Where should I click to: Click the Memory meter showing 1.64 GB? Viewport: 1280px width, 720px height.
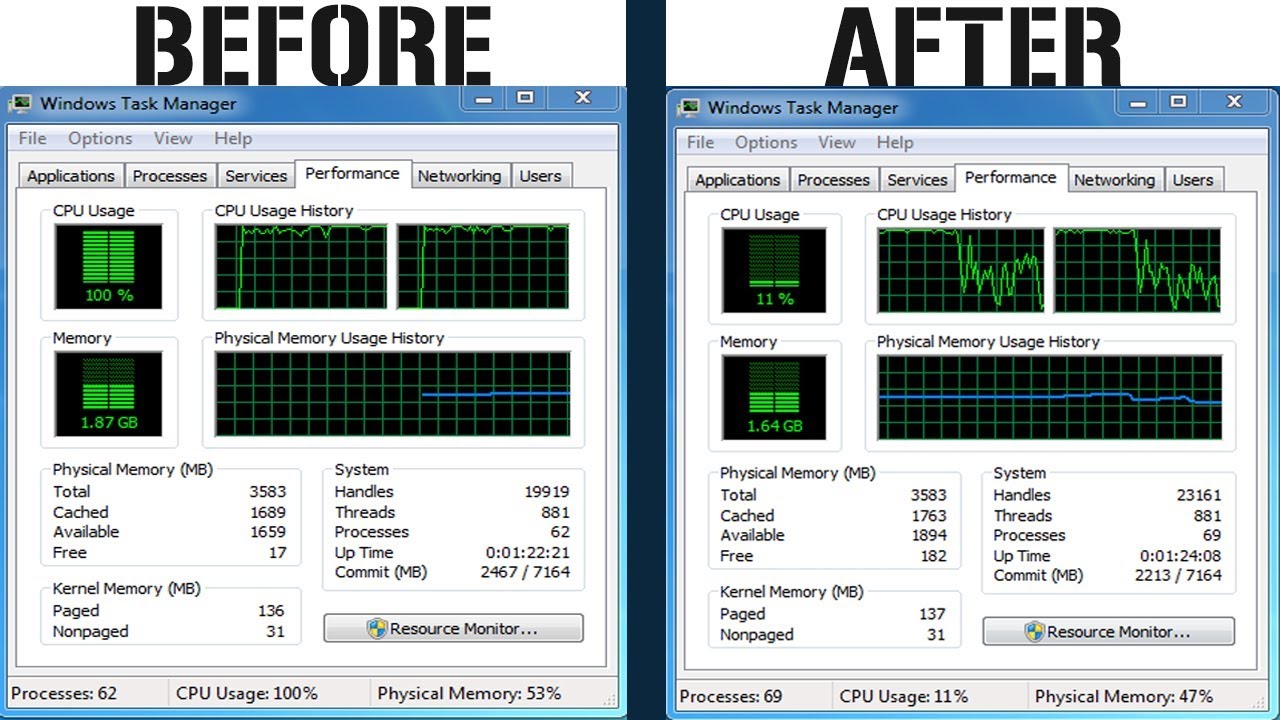coord(775,397)
